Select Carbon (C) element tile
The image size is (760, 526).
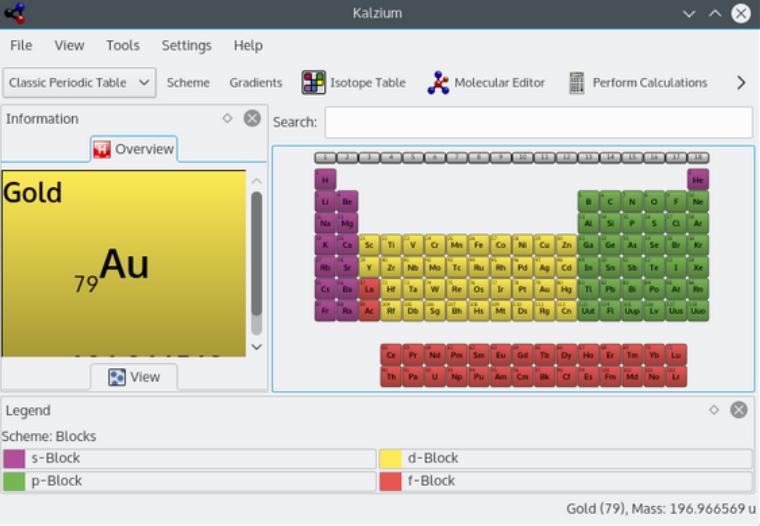[x=610, y=201]
